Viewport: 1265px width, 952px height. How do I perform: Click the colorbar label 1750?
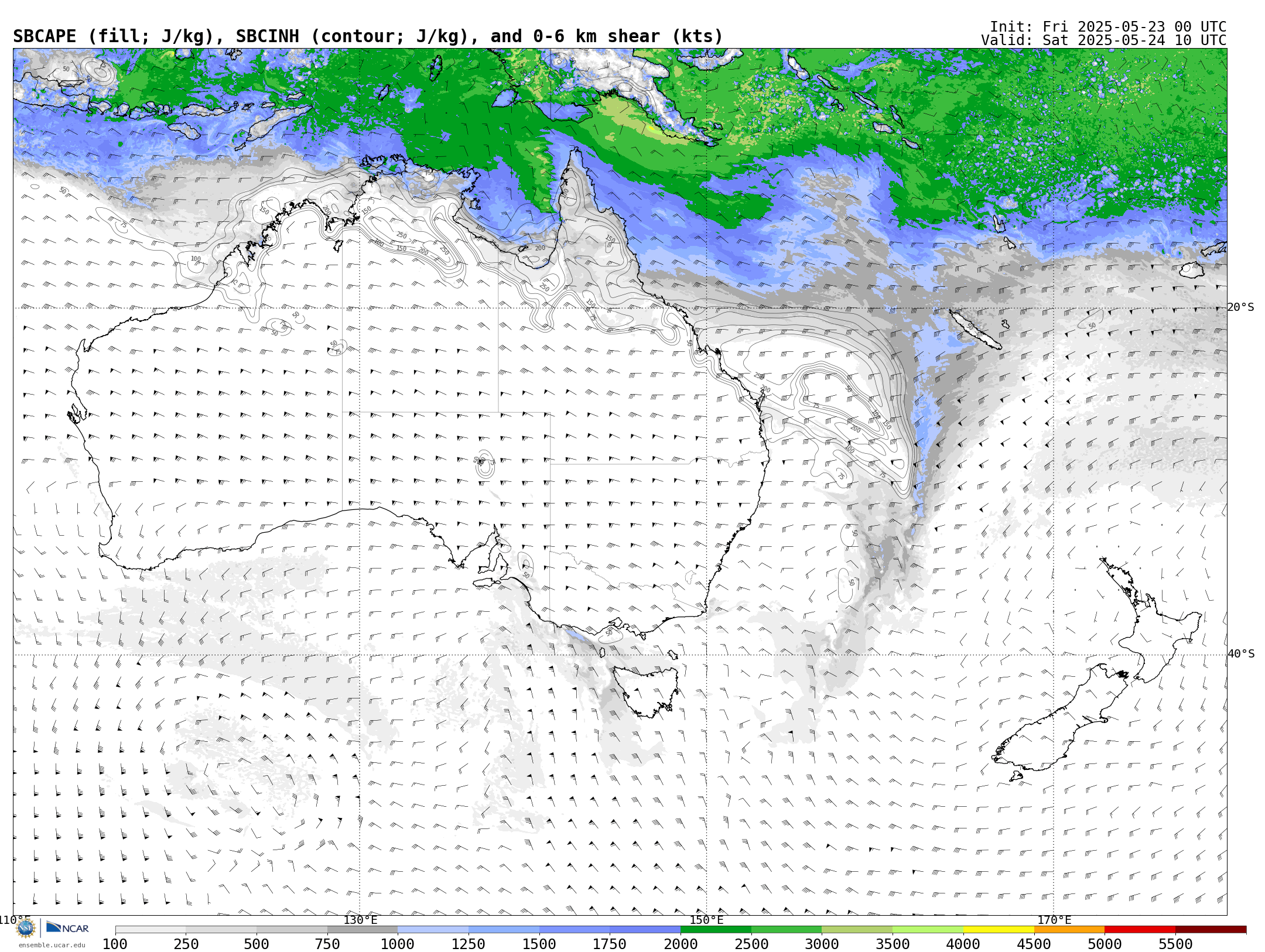[x=610, y=944]
